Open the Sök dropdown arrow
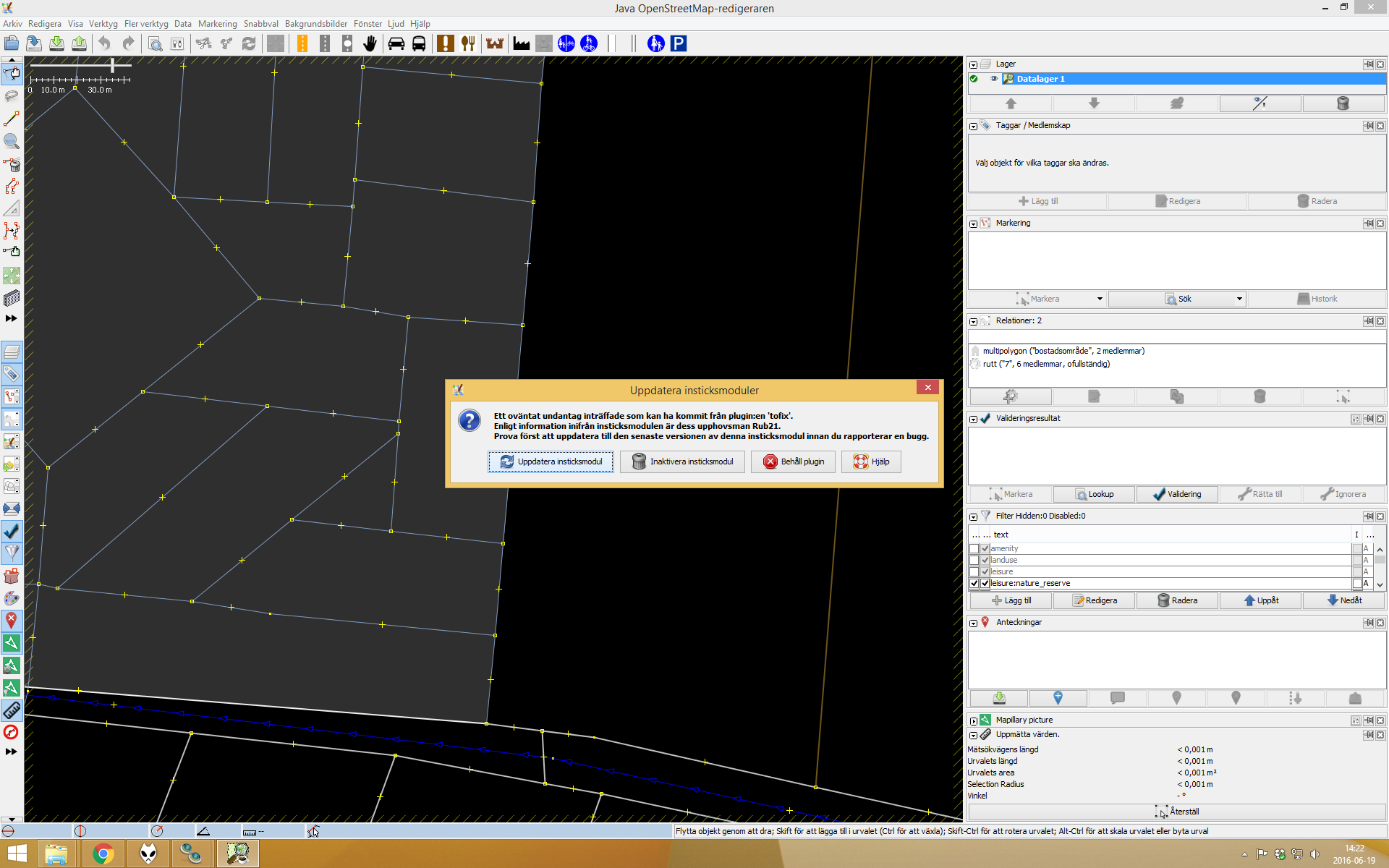Screen dimensions: 1389x868 click(x=1239, y=299)
